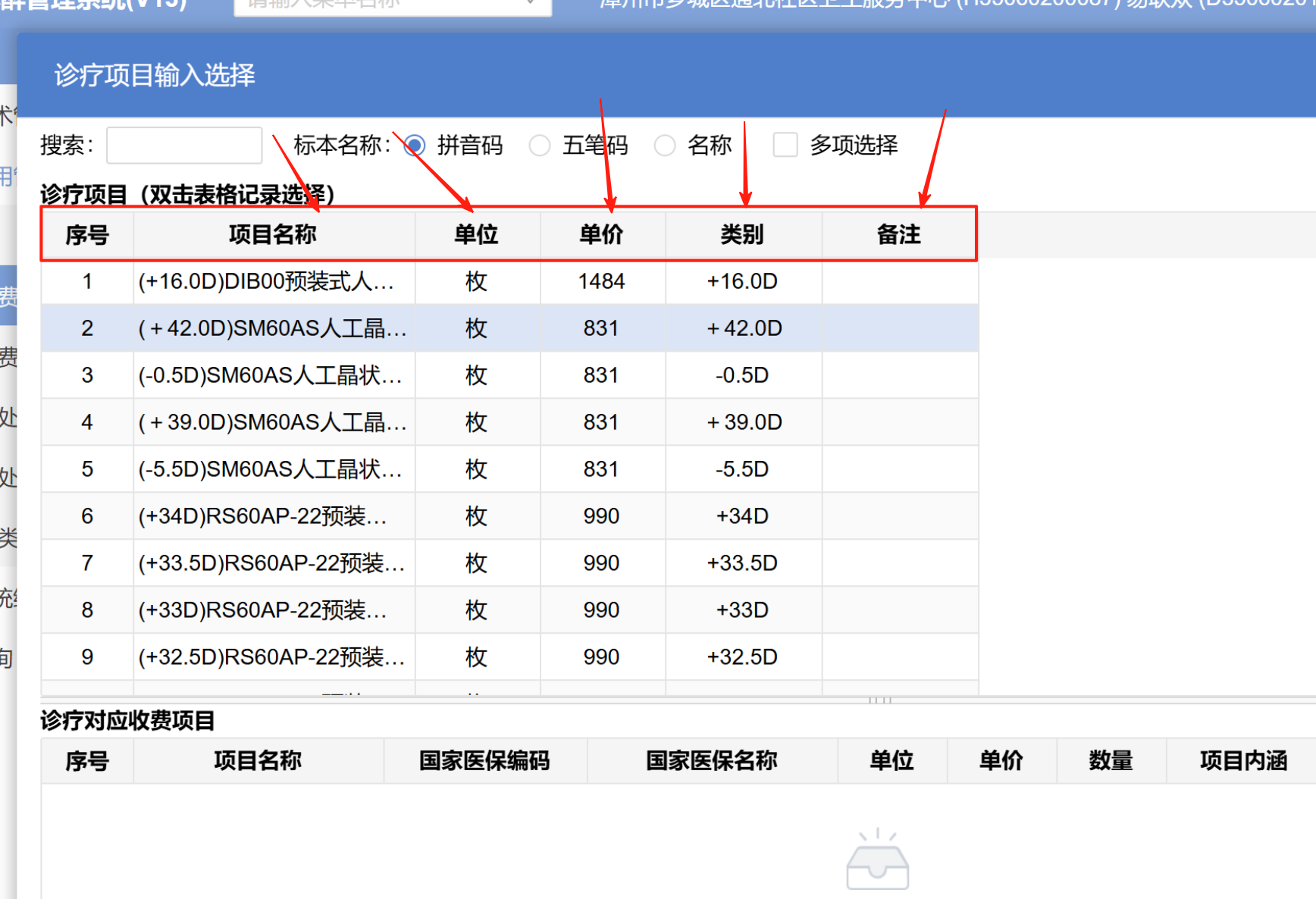Select item (-5.5D)SM60AS人工晶状…
This screenshot has width=1316, height=899.
coord(274,470)
